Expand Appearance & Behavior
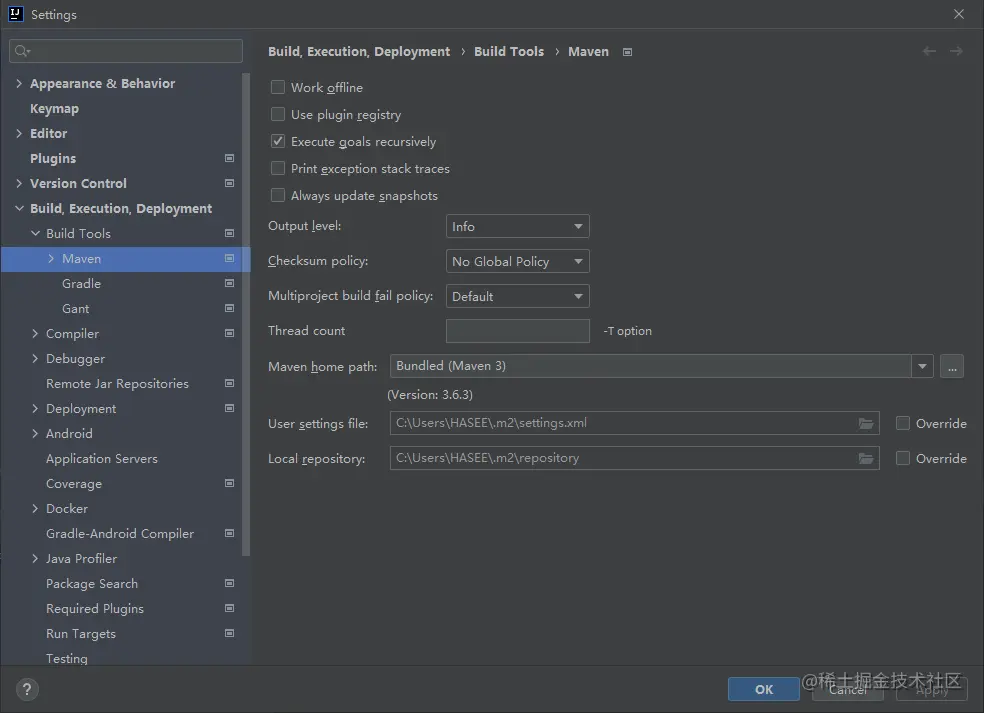 tap(19, 83)
